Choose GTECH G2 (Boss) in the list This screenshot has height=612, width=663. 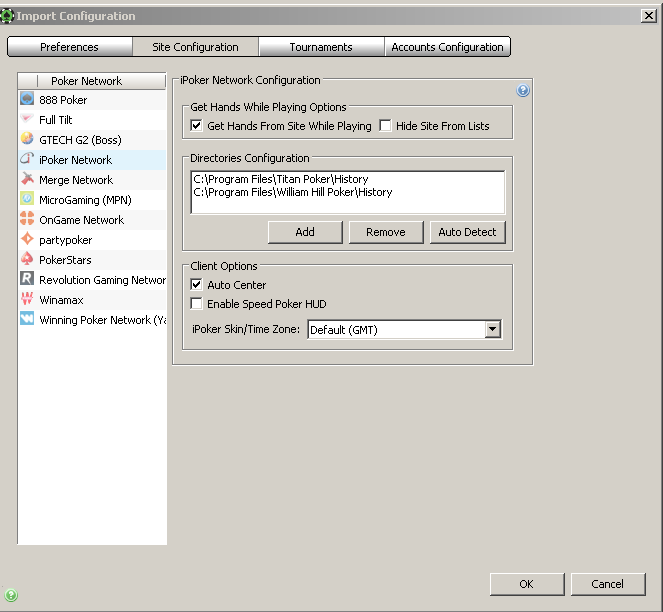pyautogui.click(x=92, y=140)
